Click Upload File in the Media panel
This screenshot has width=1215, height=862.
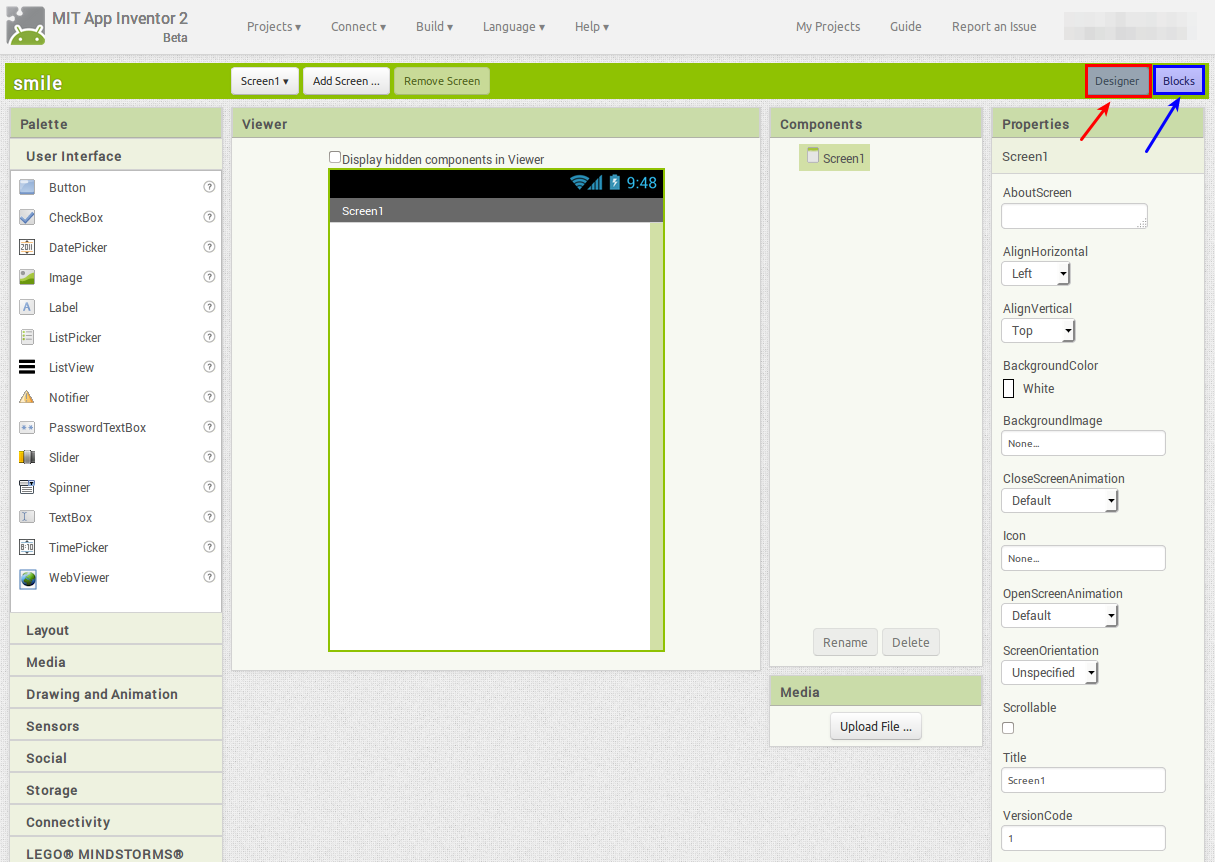pyautogui.click(x=875, y=726)
